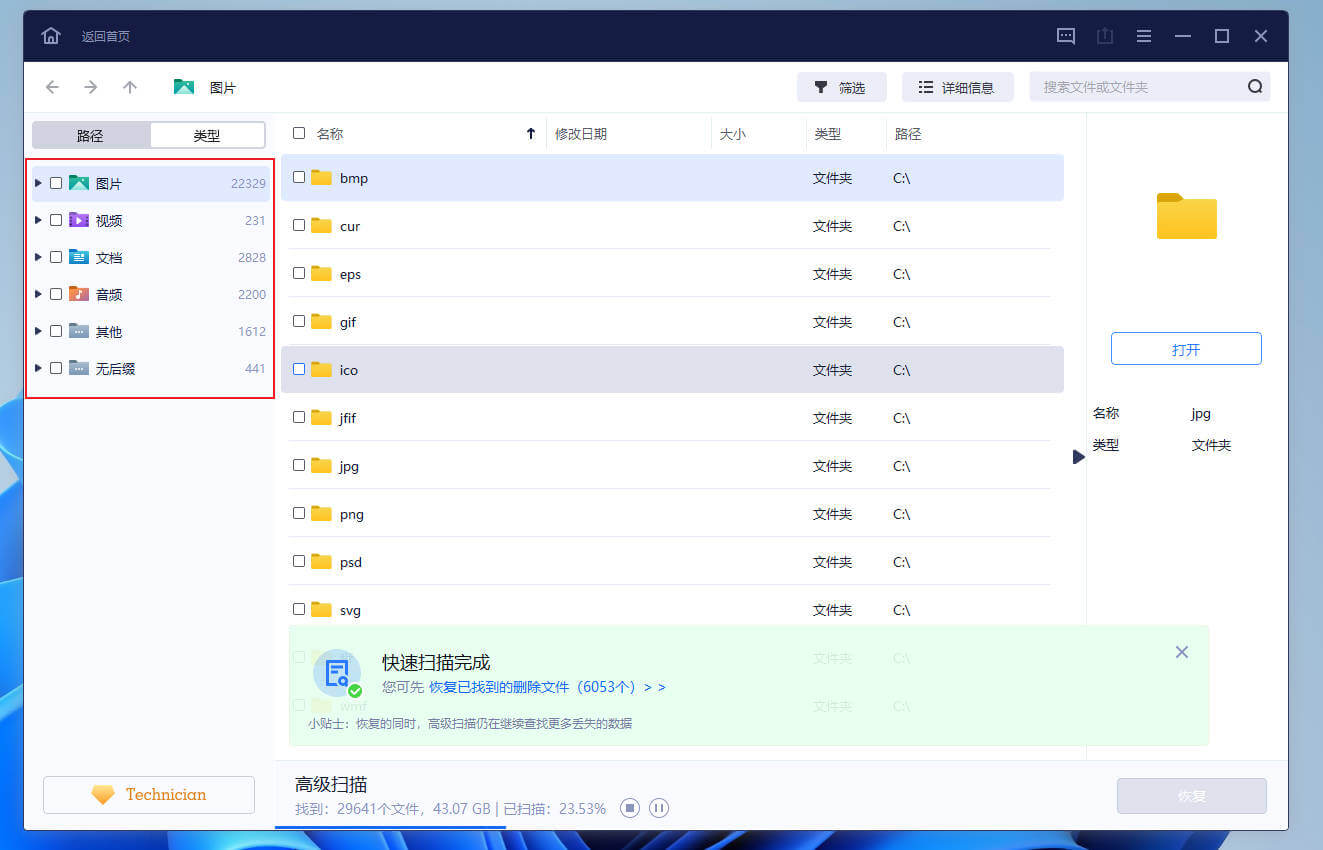Screen dimensions: 1323x850
Task: Click the Home icon in the title bar
Action: 50,35
